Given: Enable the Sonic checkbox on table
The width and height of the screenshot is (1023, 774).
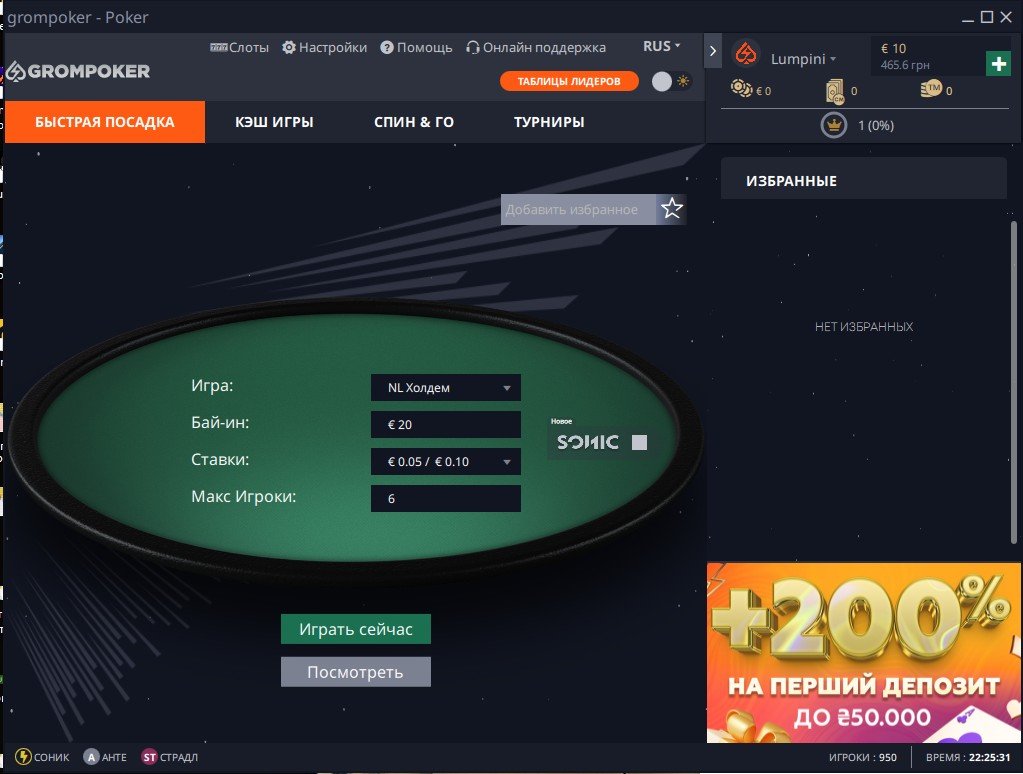Looking at the screenshot, I should 639,442.
